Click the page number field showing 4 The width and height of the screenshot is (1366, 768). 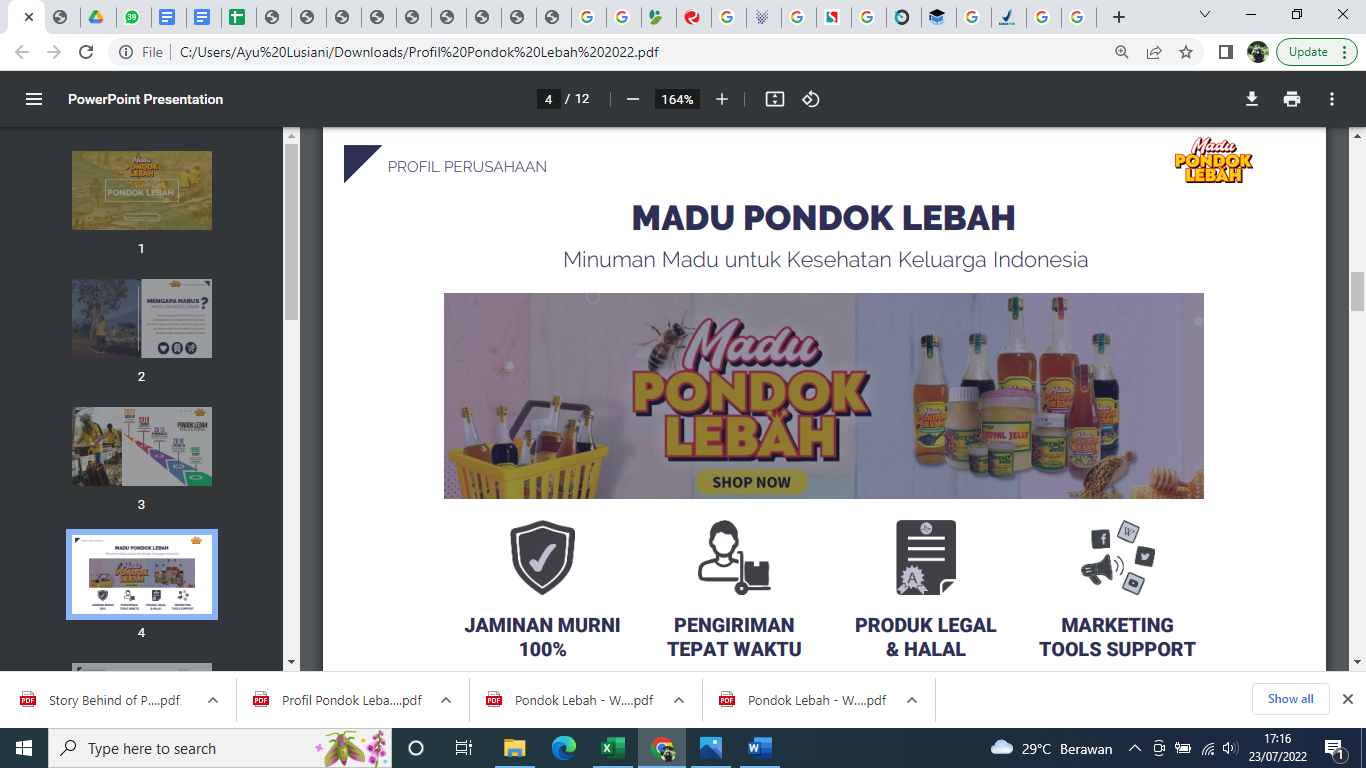click(x=548, y=99)
